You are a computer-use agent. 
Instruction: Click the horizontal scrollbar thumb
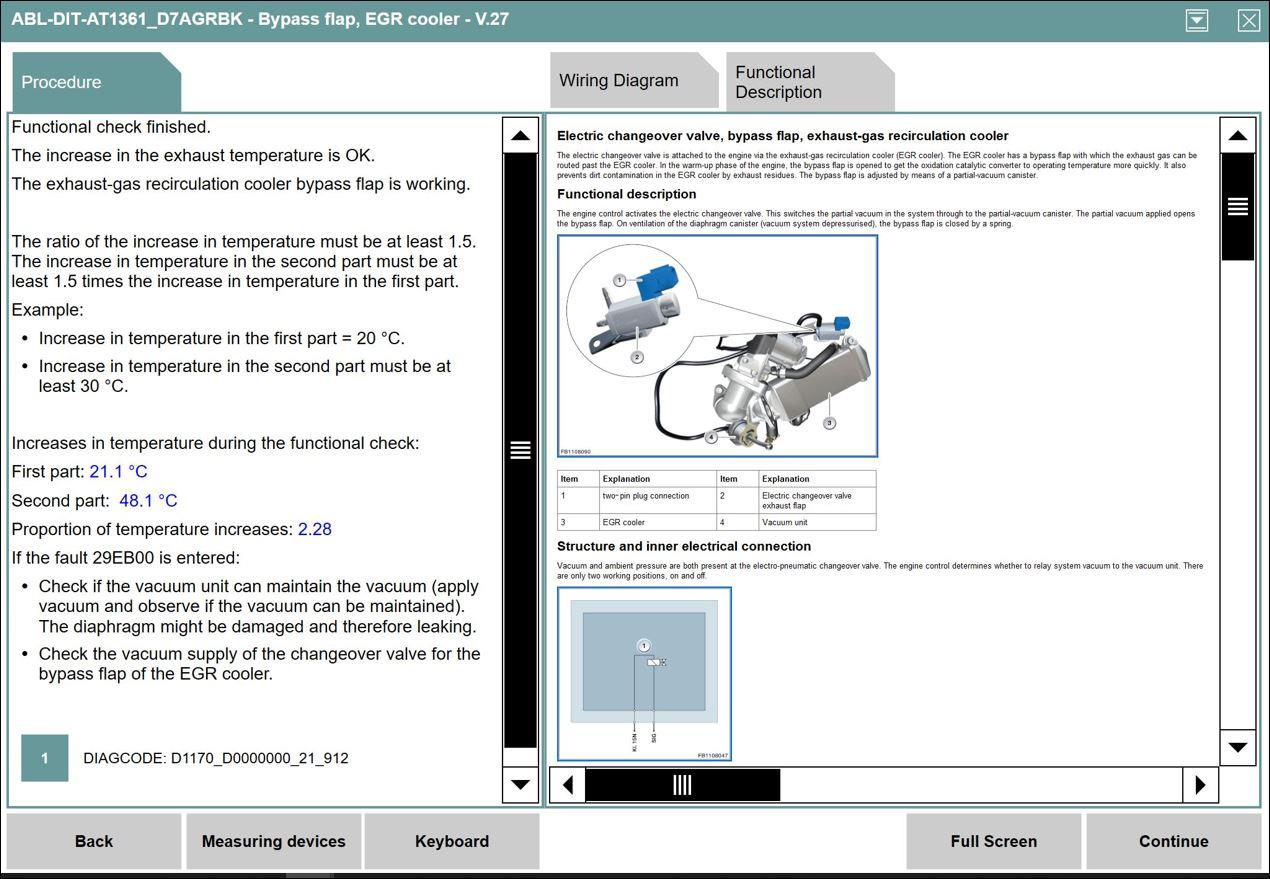(x=682, y=785)
